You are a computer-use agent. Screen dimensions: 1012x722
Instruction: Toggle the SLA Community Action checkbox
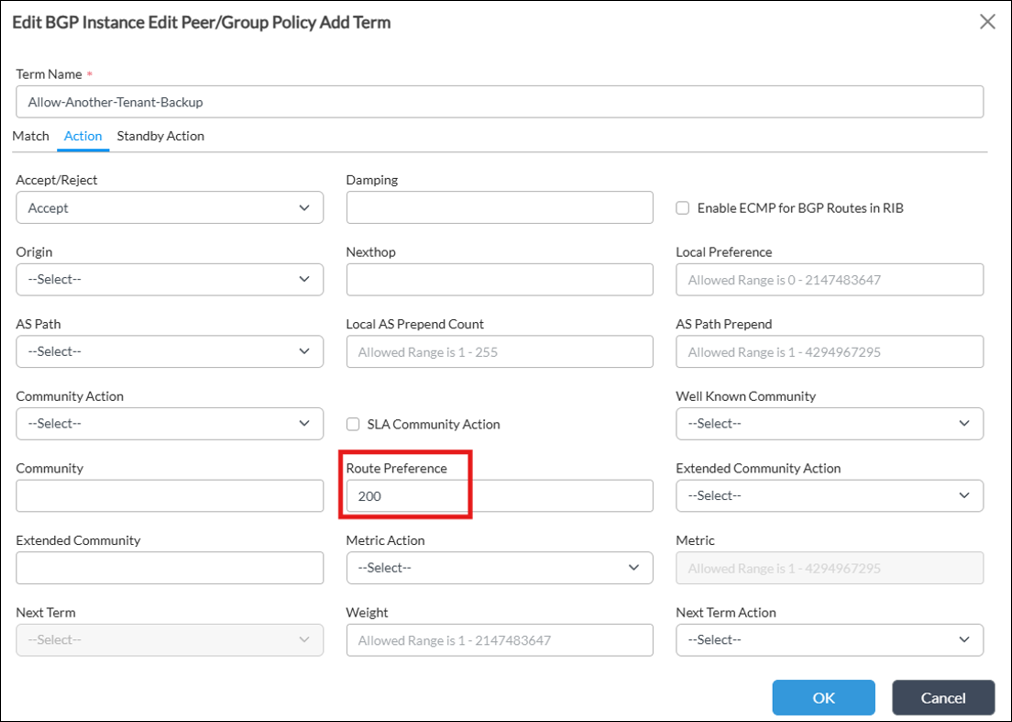[353, 424]
